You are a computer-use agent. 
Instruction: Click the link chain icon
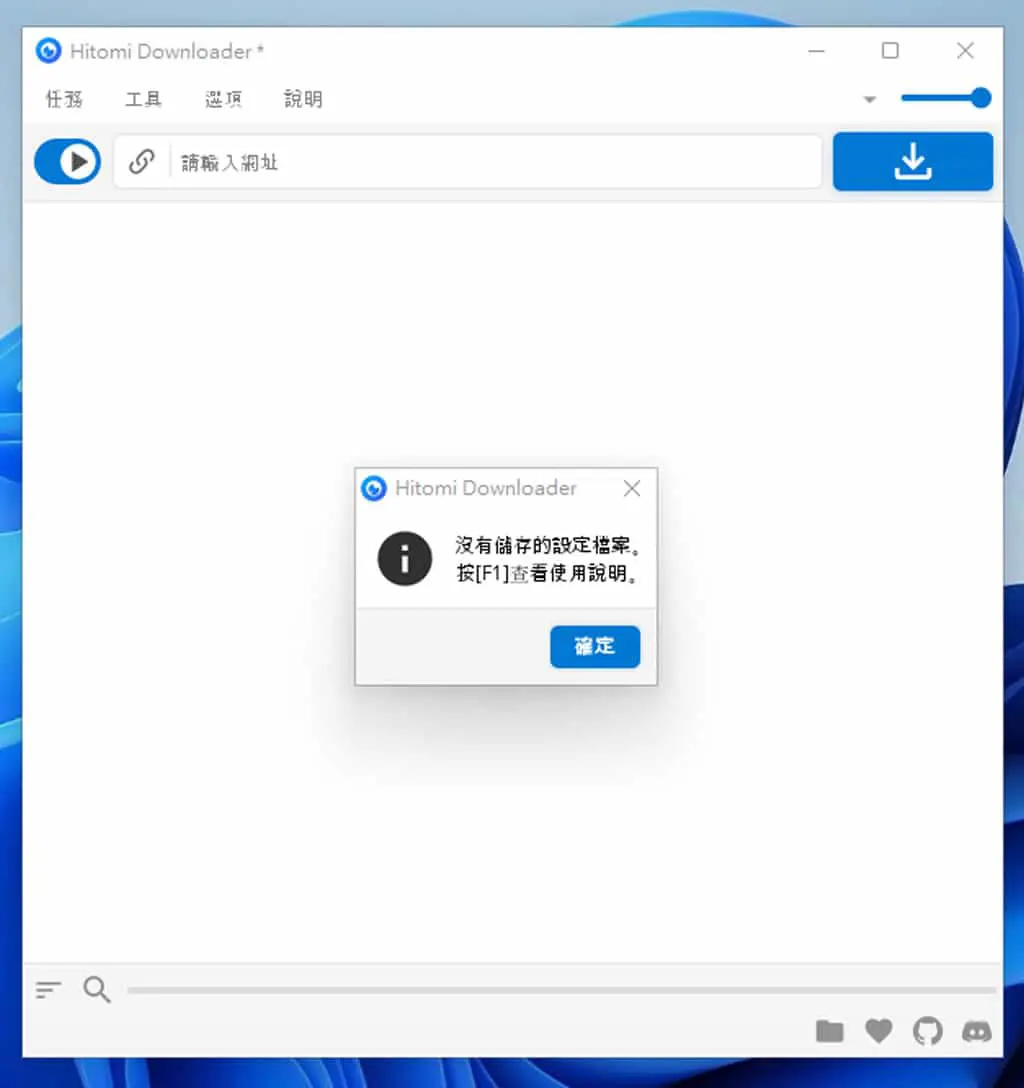point(142,162)
